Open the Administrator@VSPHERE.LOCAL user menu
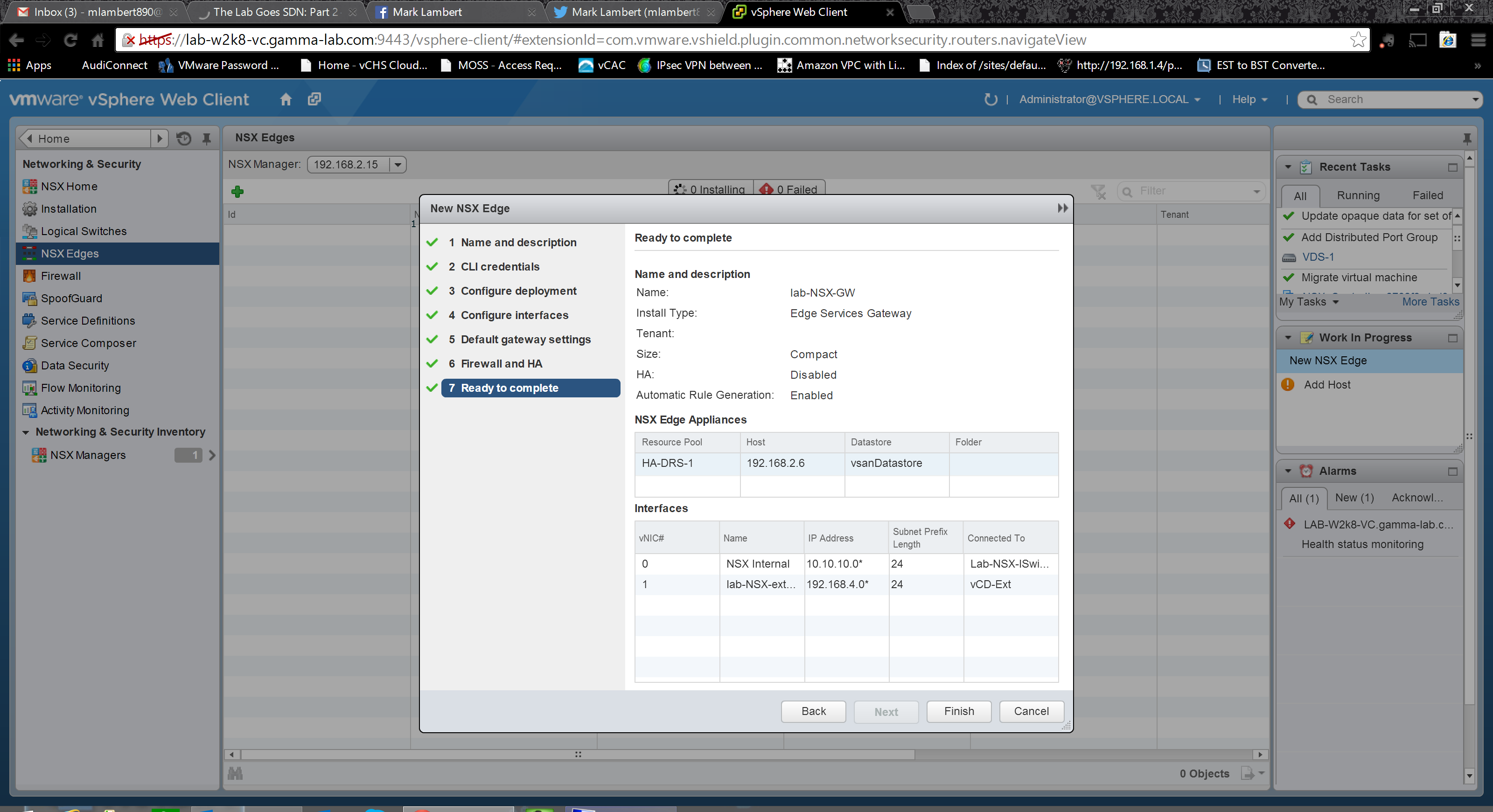Screen dimensions: 1493x812 coord(1109,99)
